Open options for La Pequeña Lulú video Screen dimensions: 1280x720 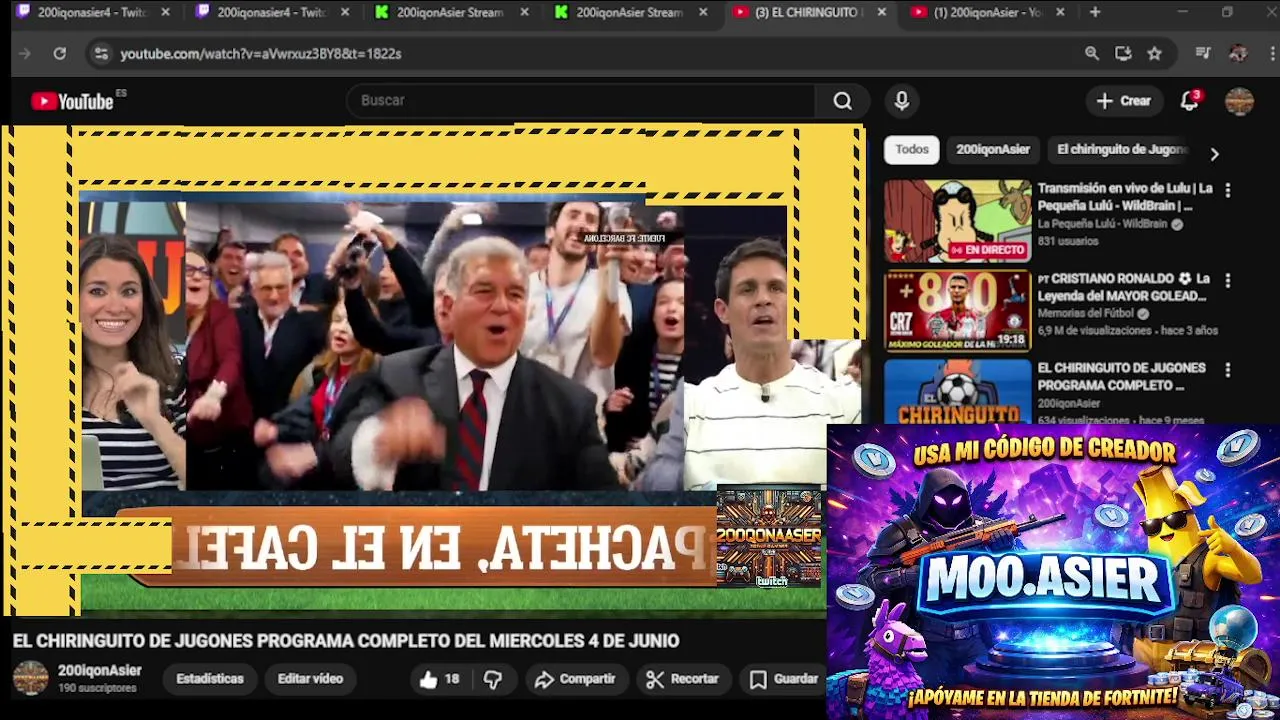coord(1228,190)
